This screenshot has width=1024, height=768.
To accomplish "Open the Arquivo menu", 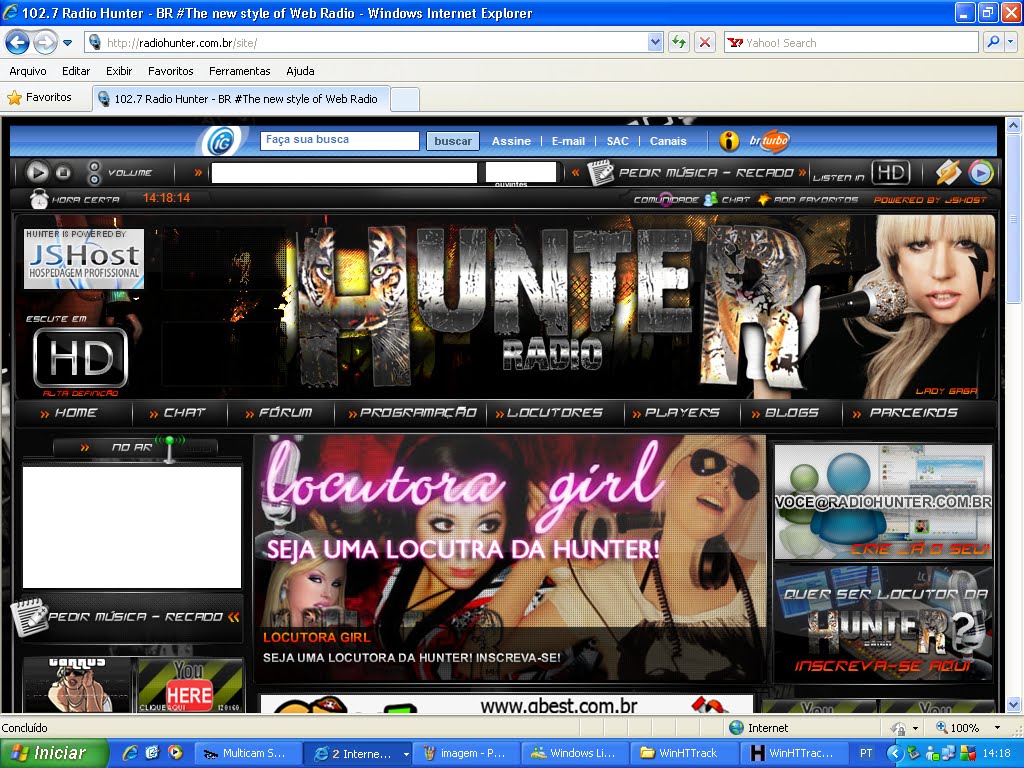I will point(28,71).
